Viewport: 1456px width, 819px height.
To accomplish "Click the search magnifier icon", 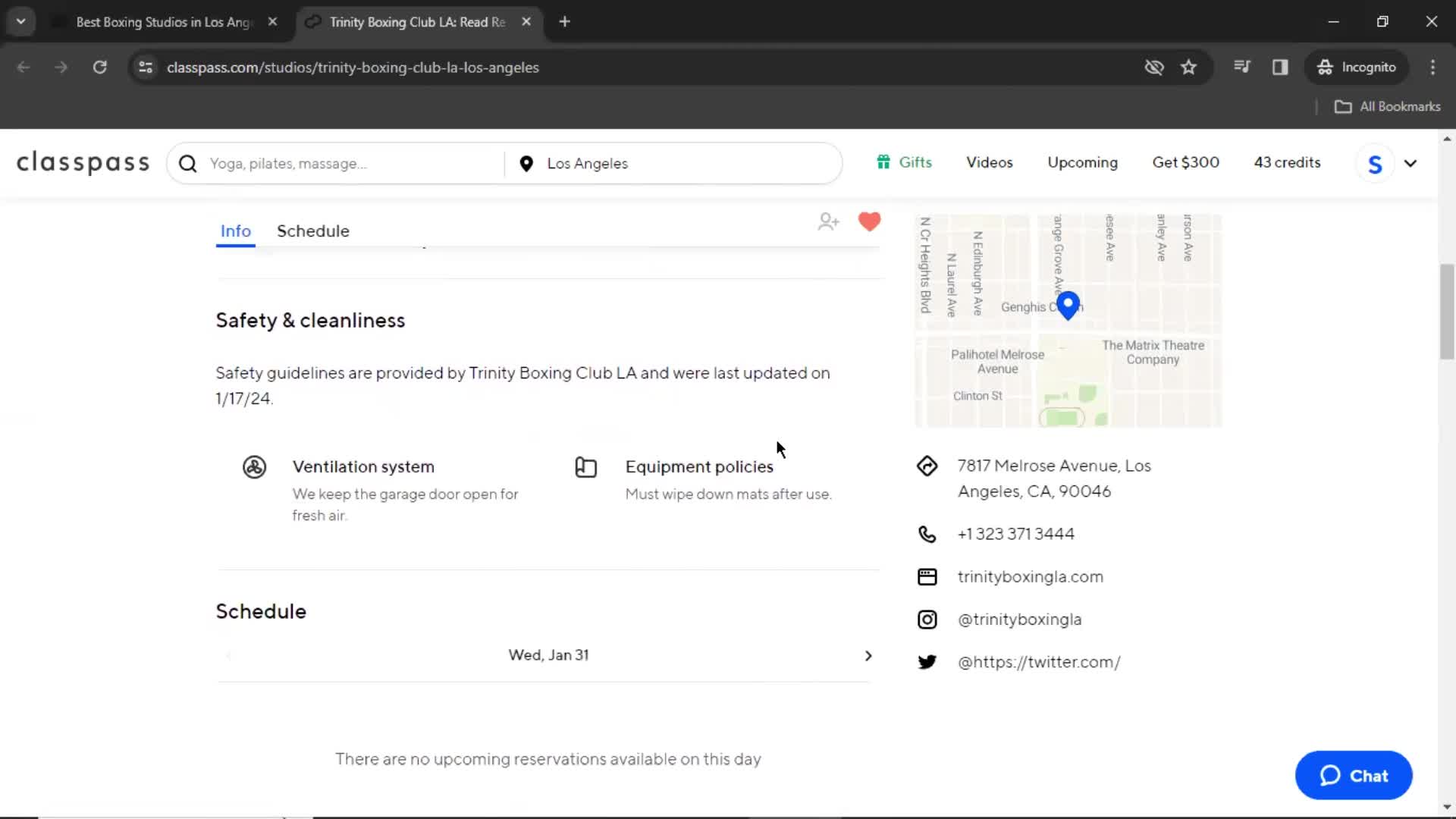I will (188, 164).
